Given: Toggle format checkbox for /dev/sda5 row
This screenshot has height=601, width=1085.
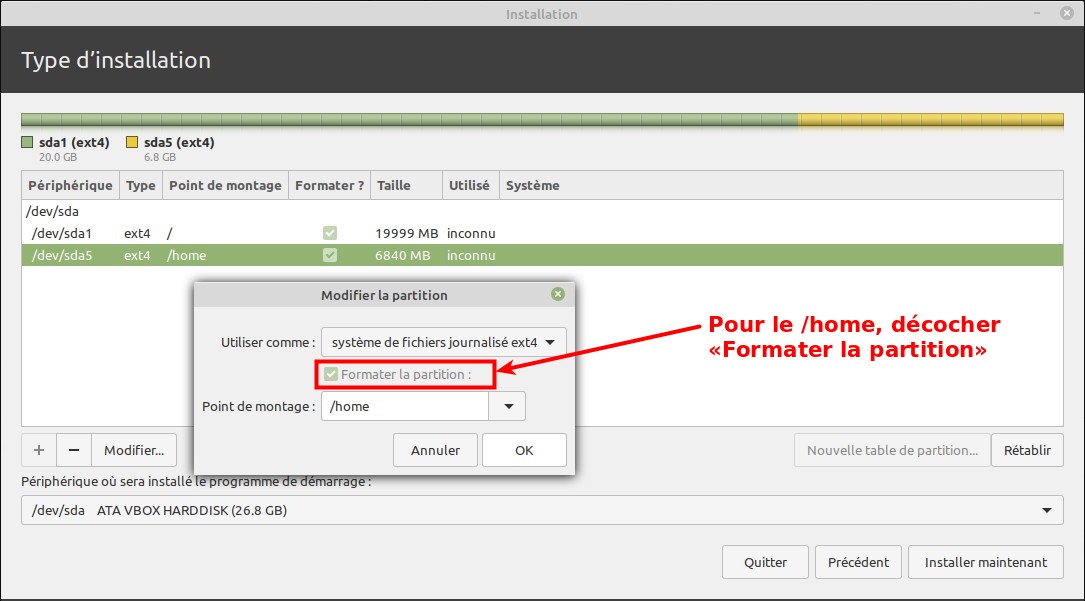Looking at the screenshot, I should pos(330,255).
